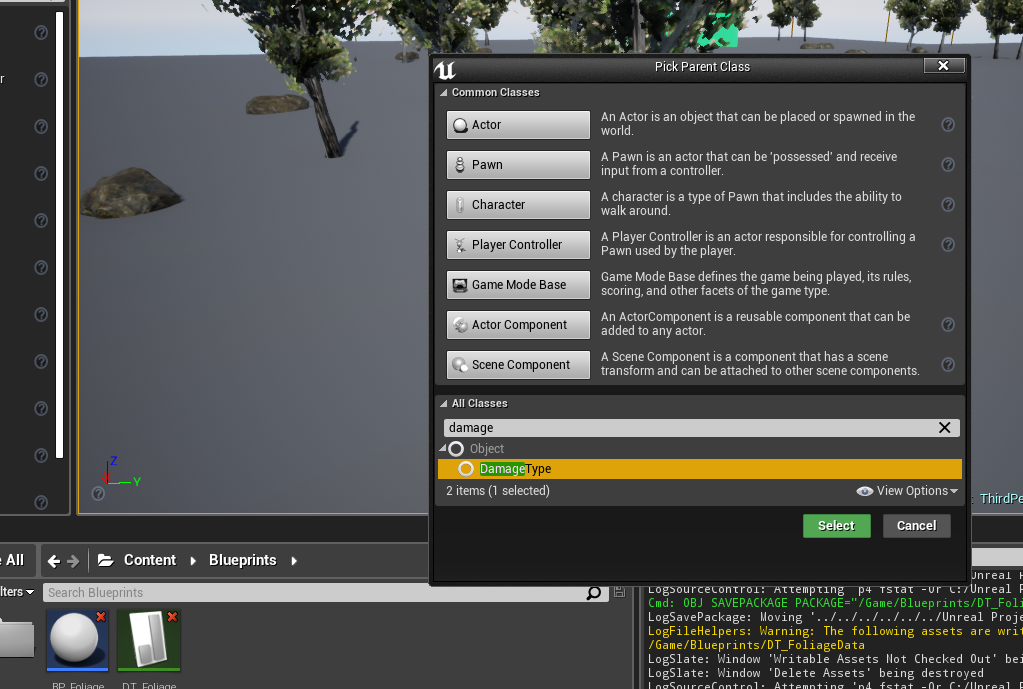Click the partially visible folder thumbnail

(x=17, y=639)
